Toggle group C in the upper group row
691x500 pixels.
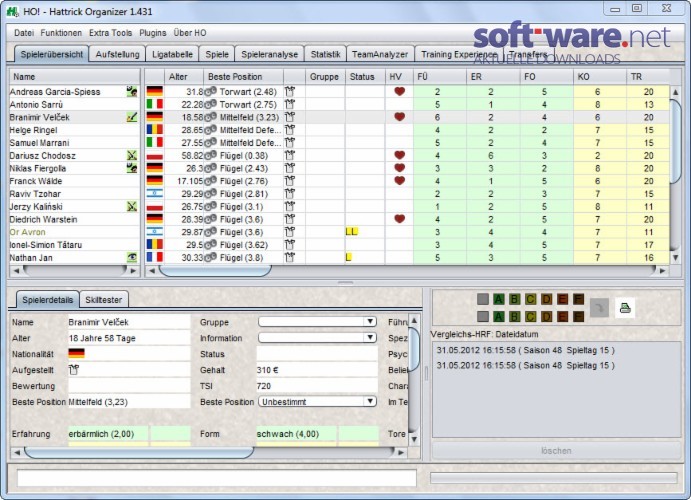[x=530, y=300]
